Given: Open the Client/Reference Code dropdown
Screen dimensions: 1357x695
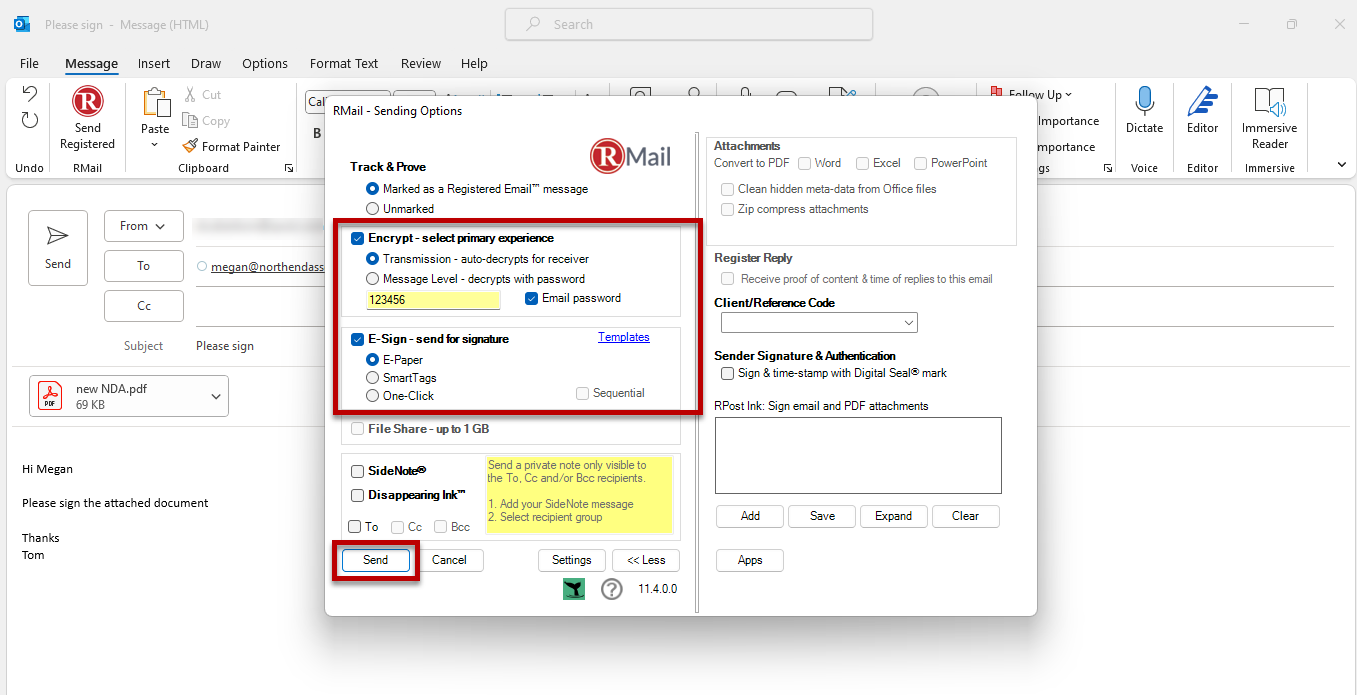Looking at the screenshot, I should pos(909,323).
